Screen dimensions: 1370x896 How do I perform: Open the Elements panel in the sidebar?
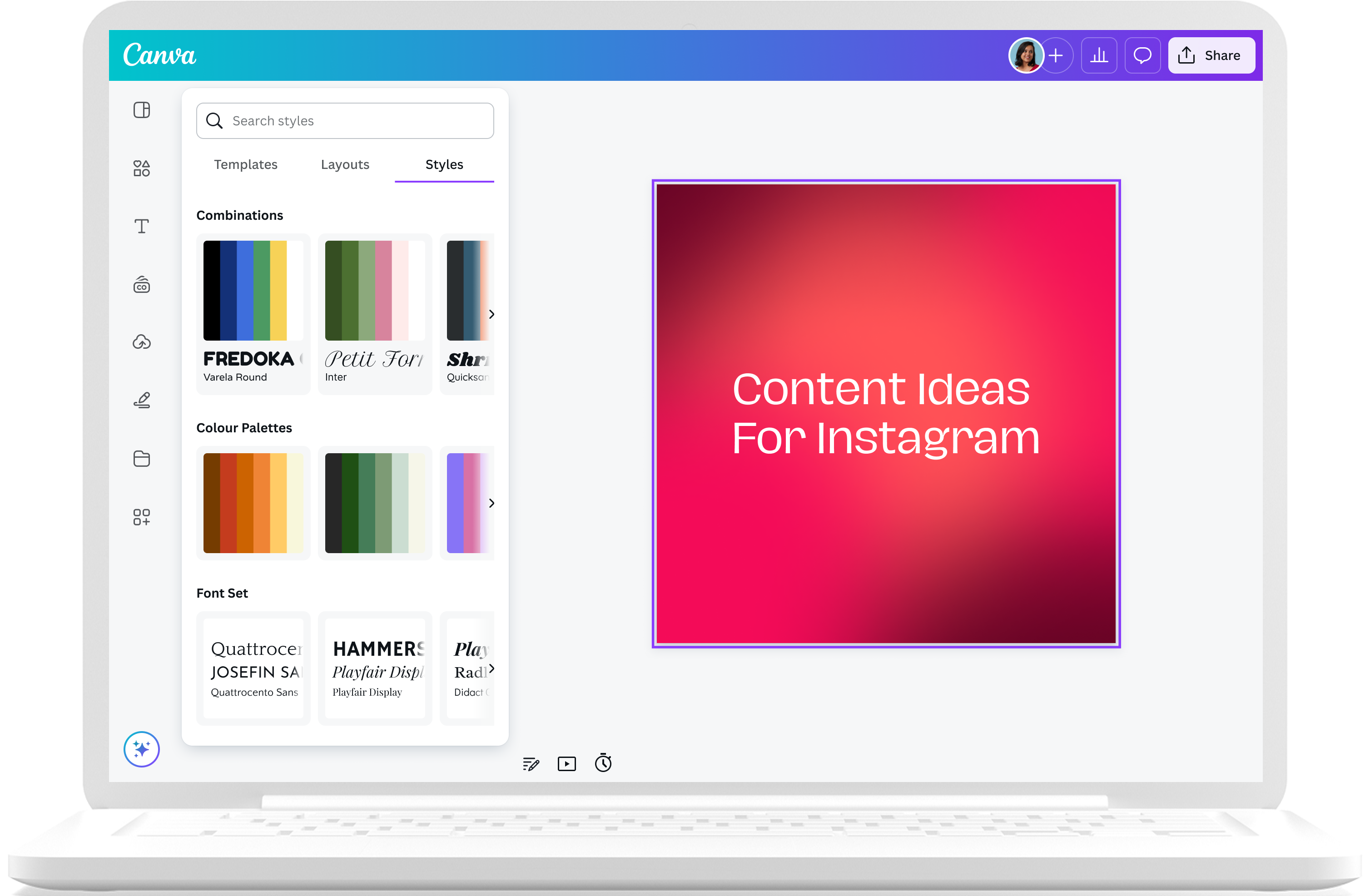141,168
